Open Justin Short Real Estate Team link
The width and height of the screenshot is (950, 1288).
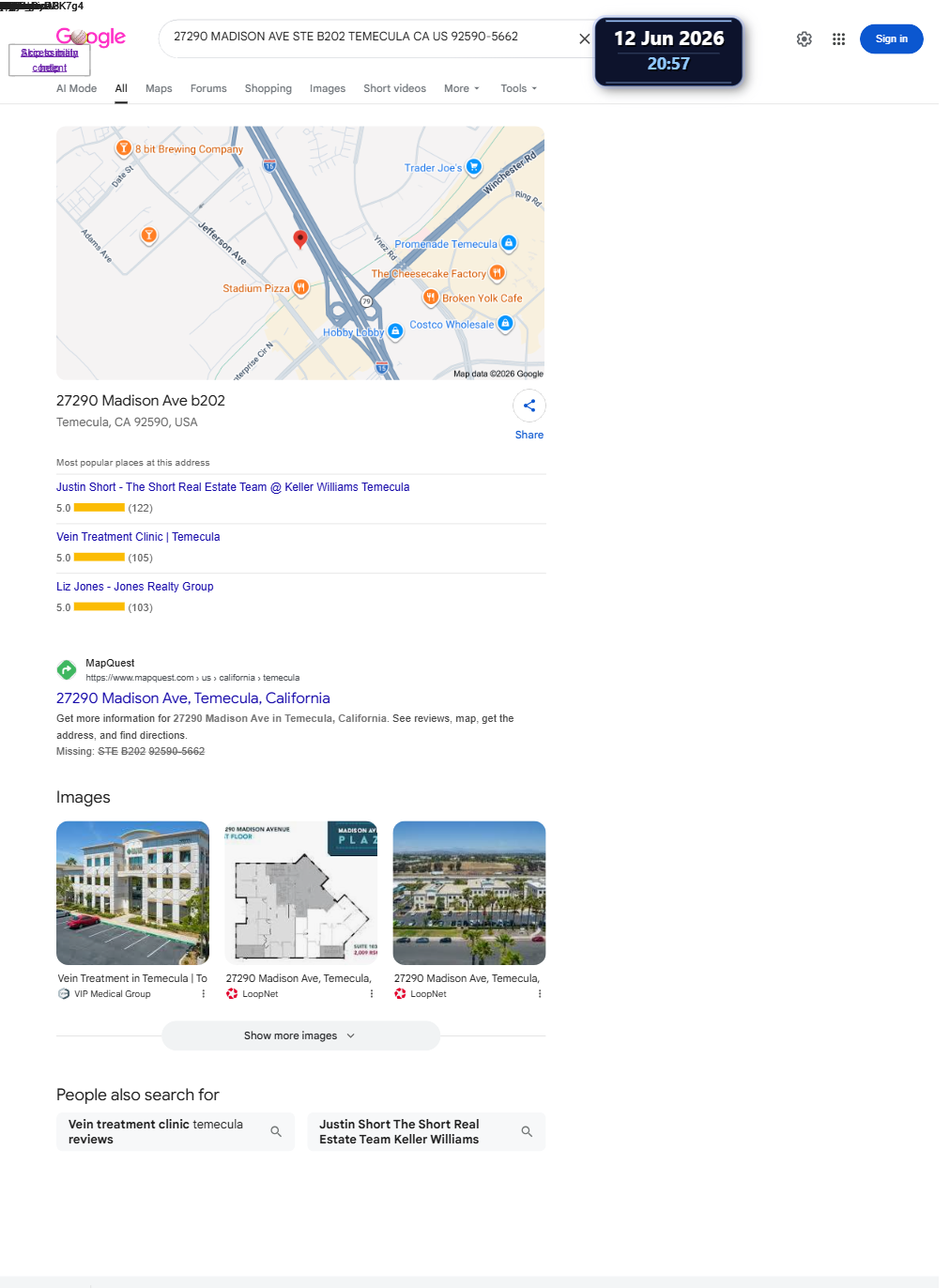[x=233, y=487]
